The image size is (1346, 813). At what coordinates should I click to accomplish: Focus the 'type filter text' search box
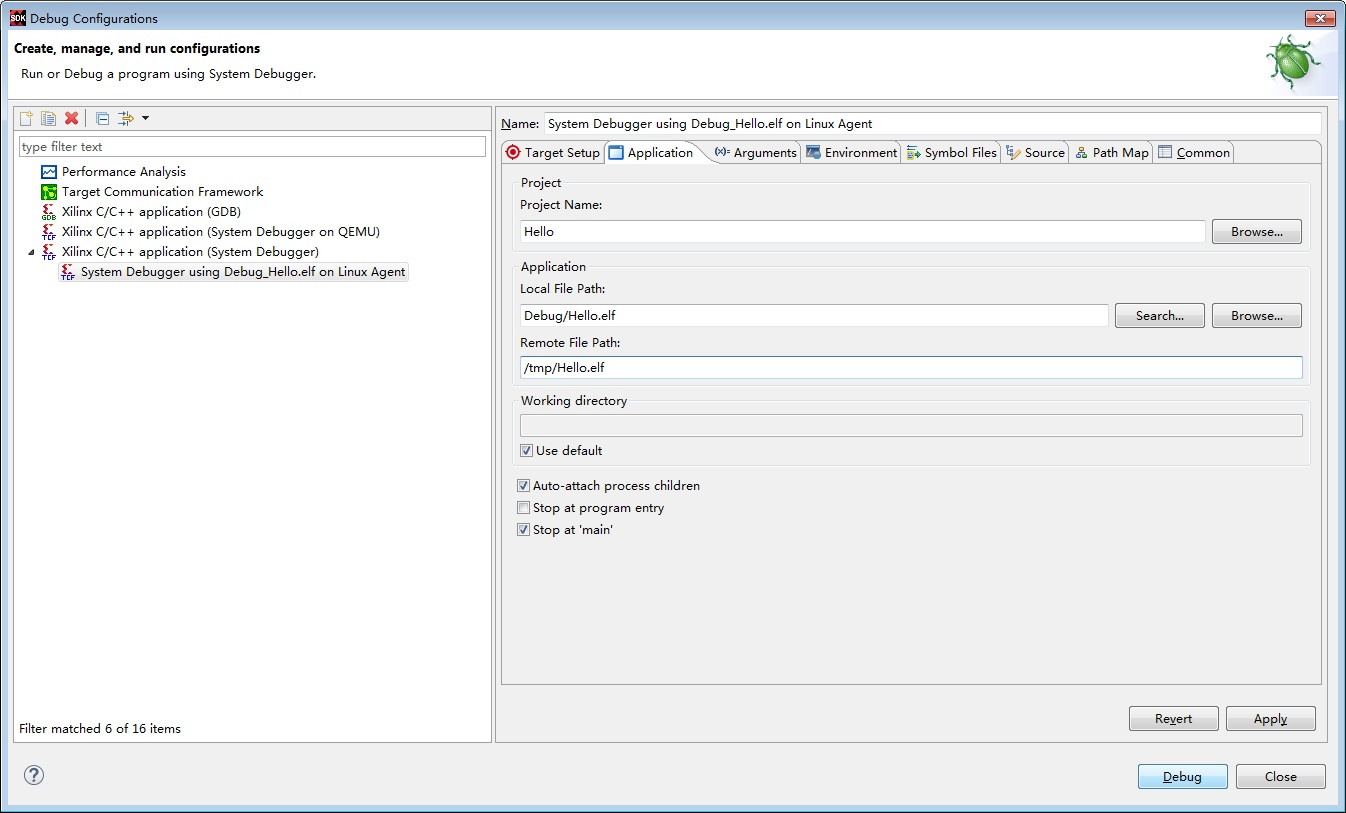[252, 147]
